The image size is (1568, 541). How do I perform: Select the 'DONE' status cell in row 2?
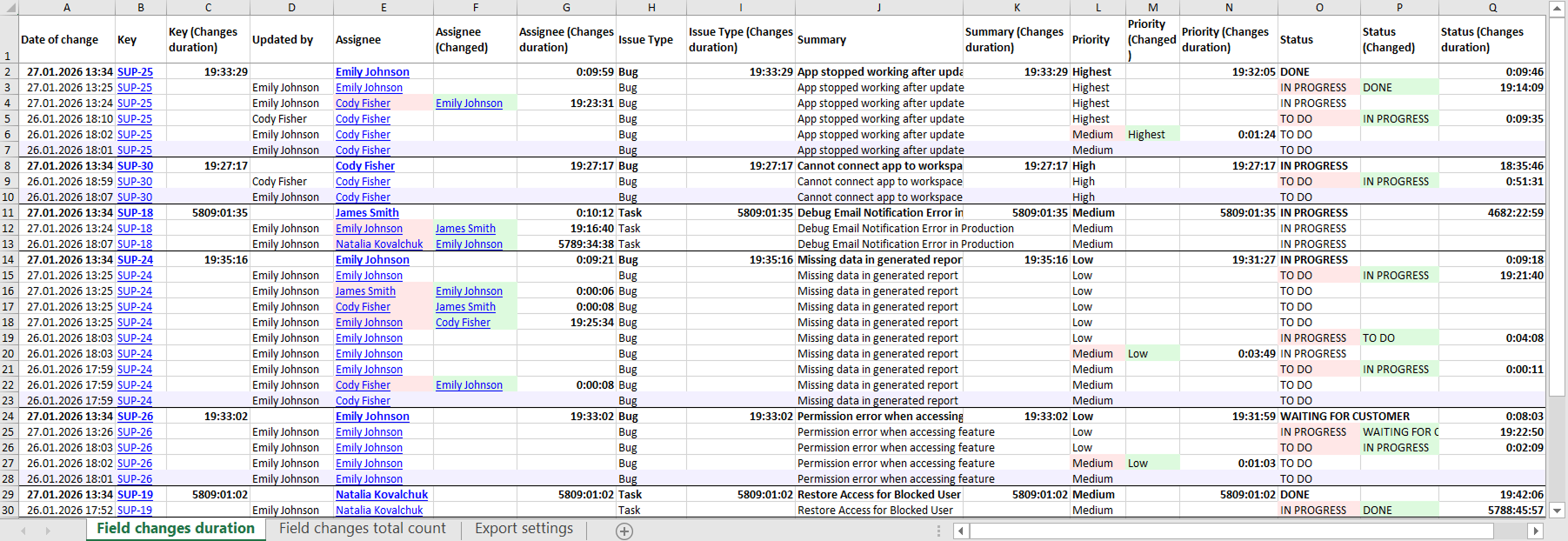coord(1319,72)
